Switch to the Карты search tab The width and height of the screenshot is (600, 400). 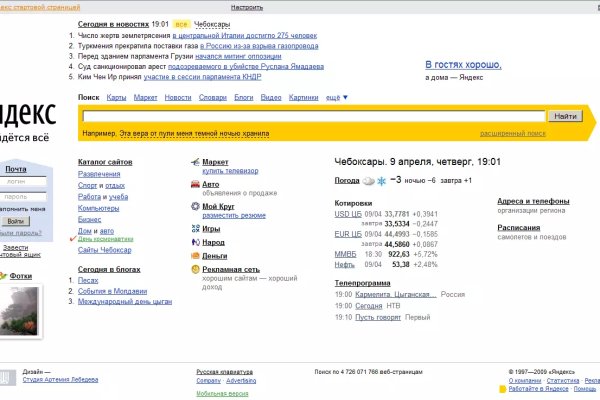(116, 97)
